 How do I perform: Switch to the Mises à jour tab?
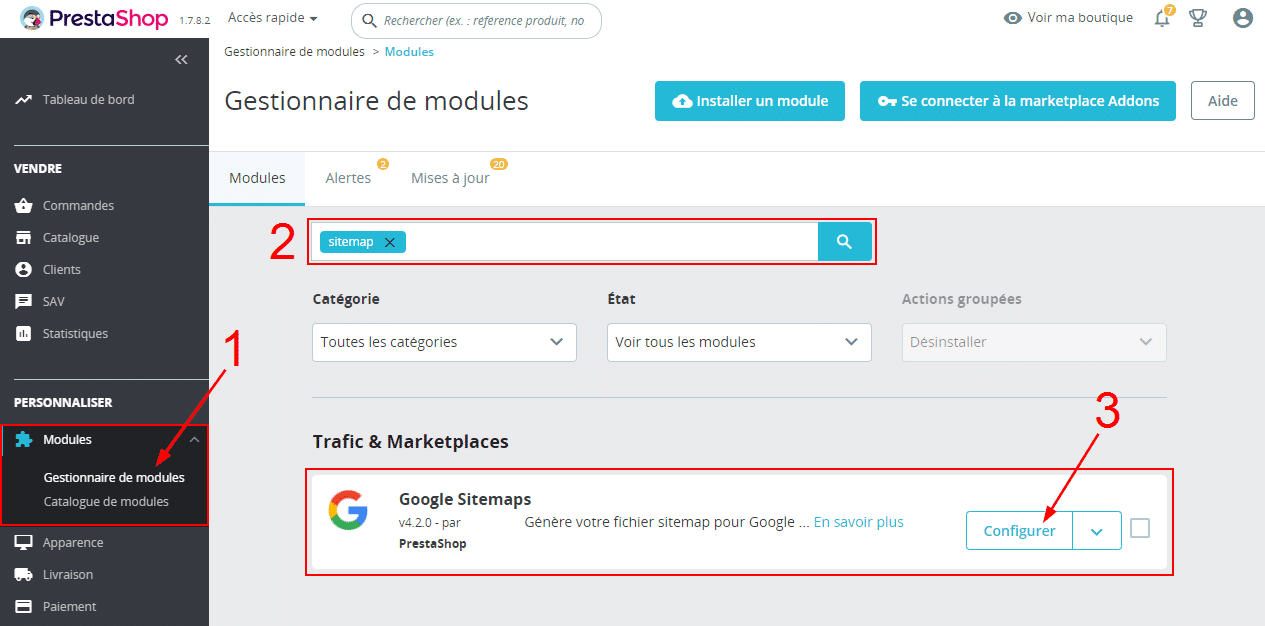pyautogui.click(x=450, y=178)
